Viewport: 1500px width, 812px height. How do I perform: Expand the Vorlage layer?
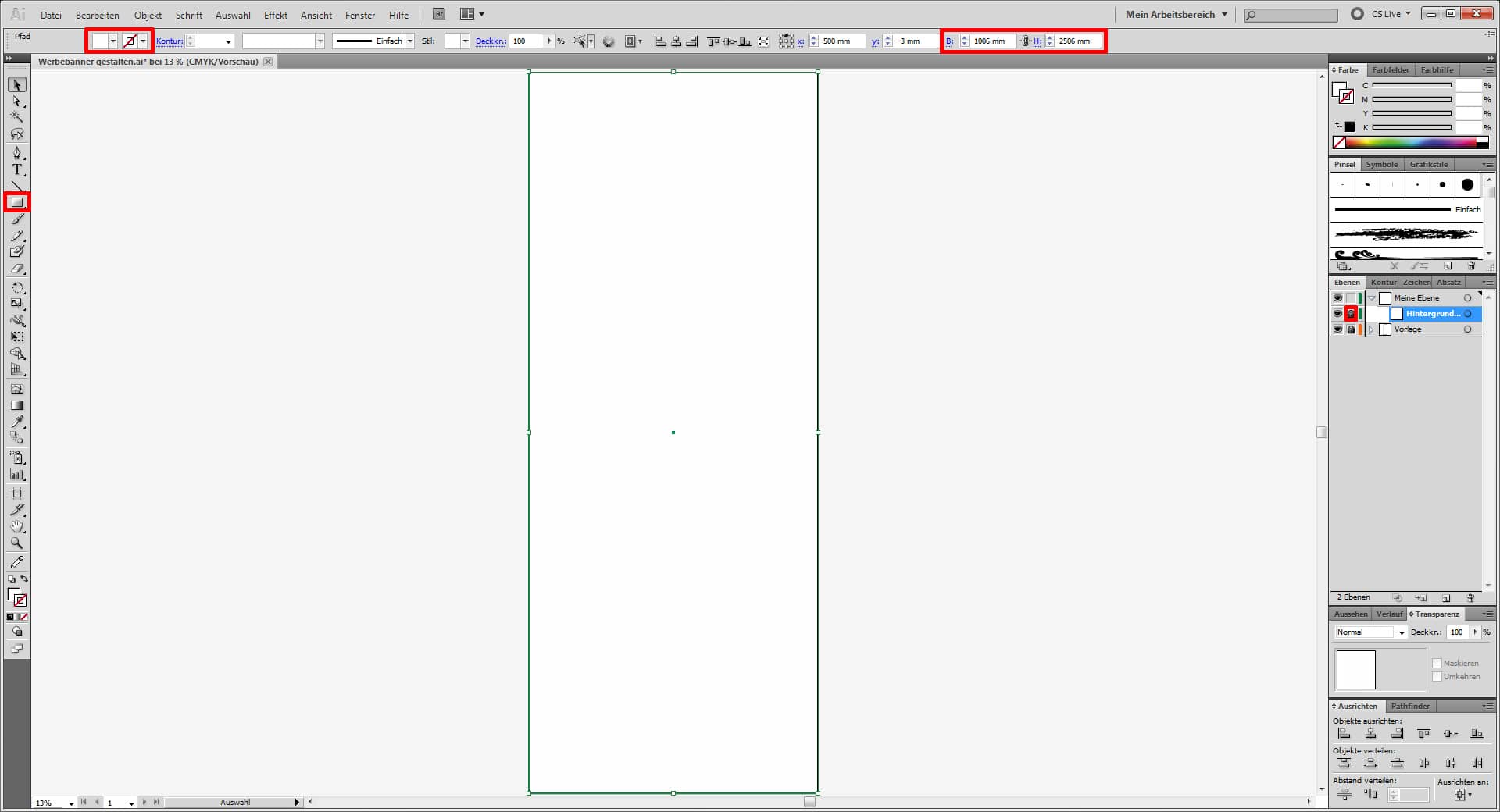click(1371, 329)
